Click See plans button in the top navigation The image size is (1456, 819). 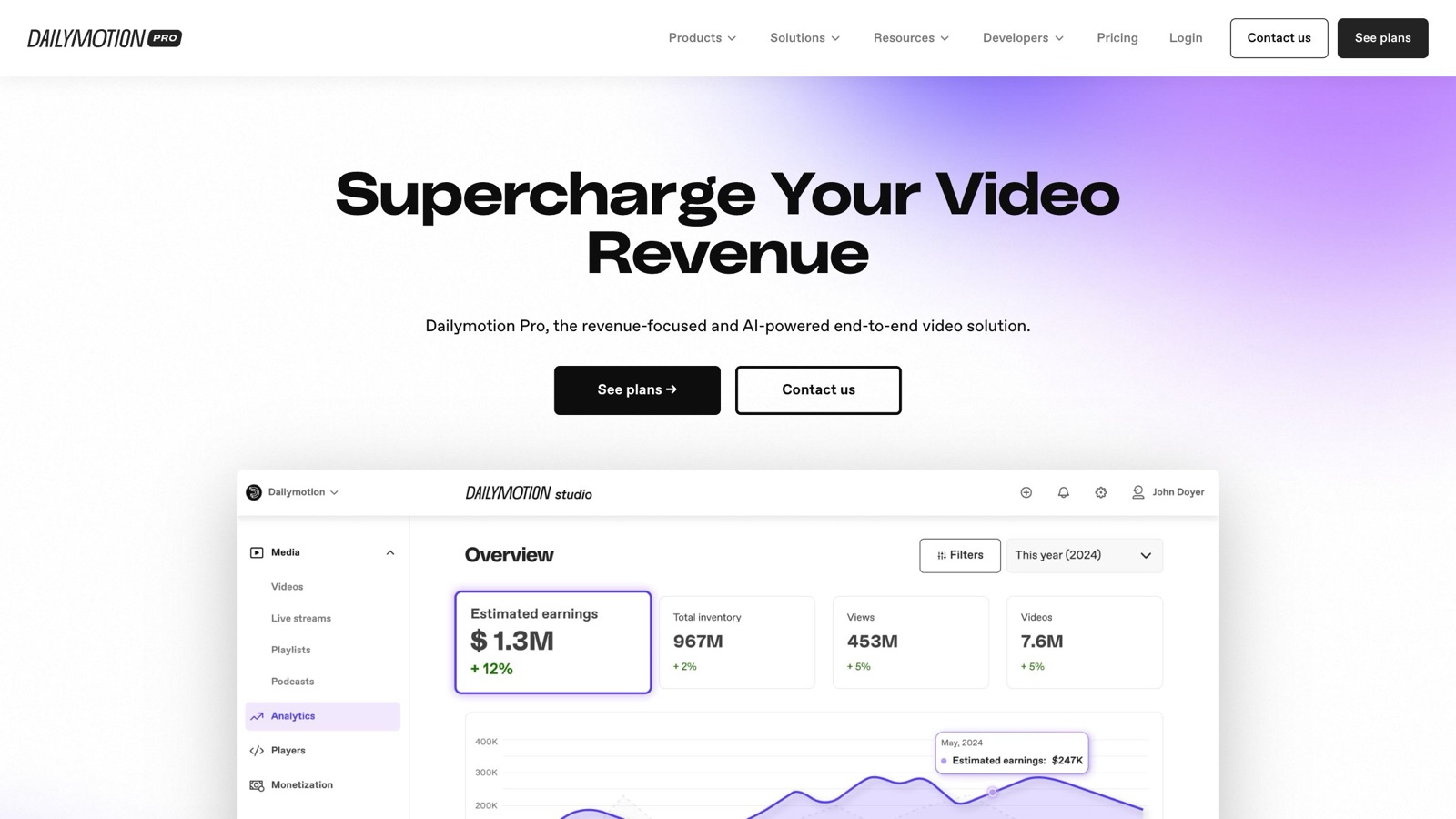(1382, 38)
